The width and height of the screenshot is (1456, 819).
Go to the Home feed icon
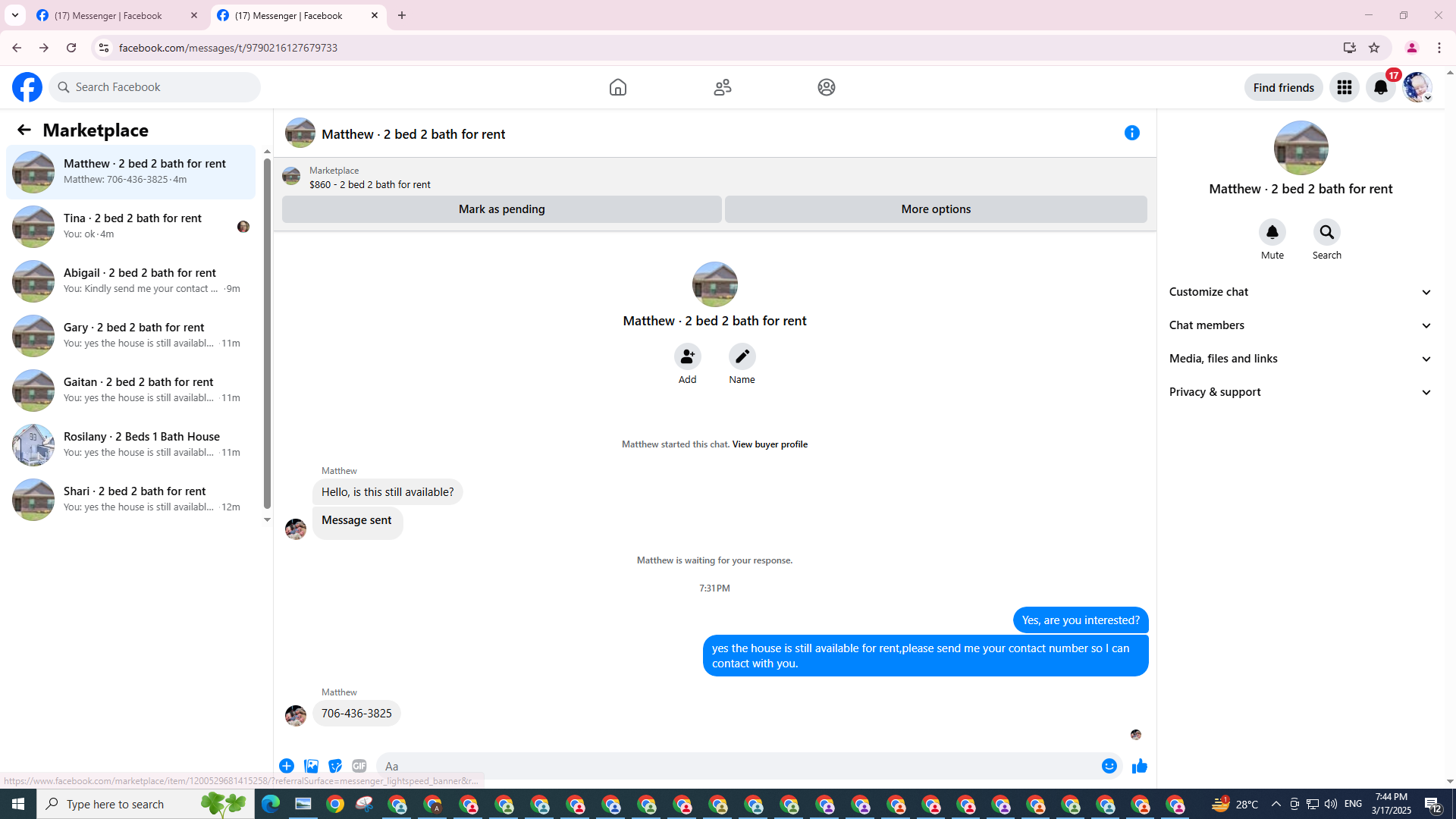[618, 87]
